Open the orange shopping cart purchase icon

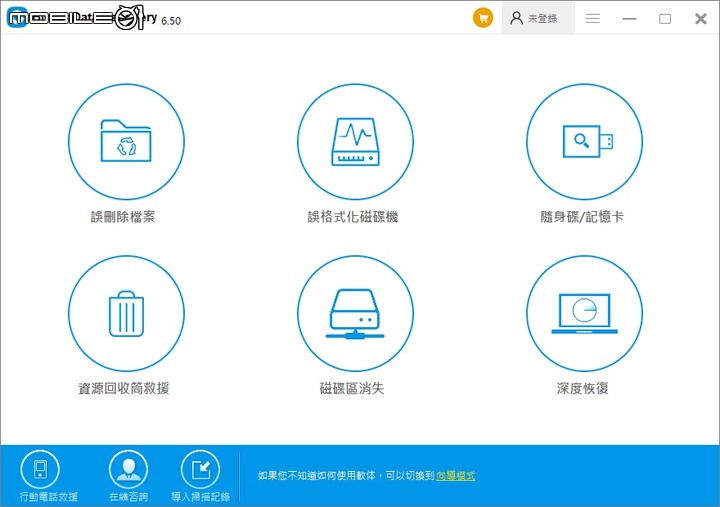click(x=483, y=18)
